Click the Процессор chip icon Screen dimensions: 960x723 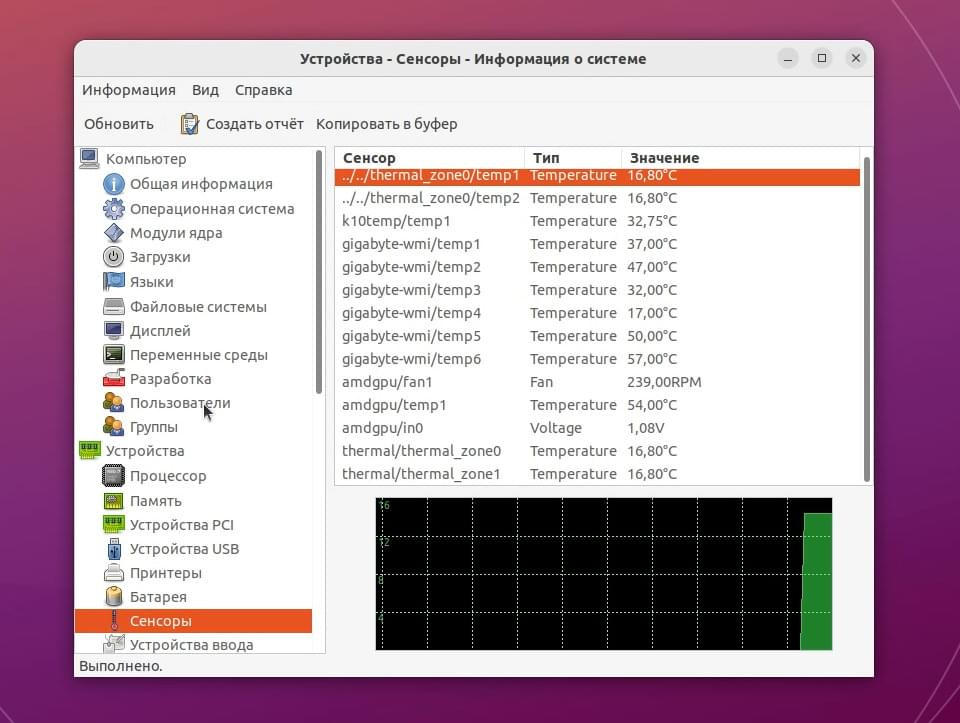113,476
